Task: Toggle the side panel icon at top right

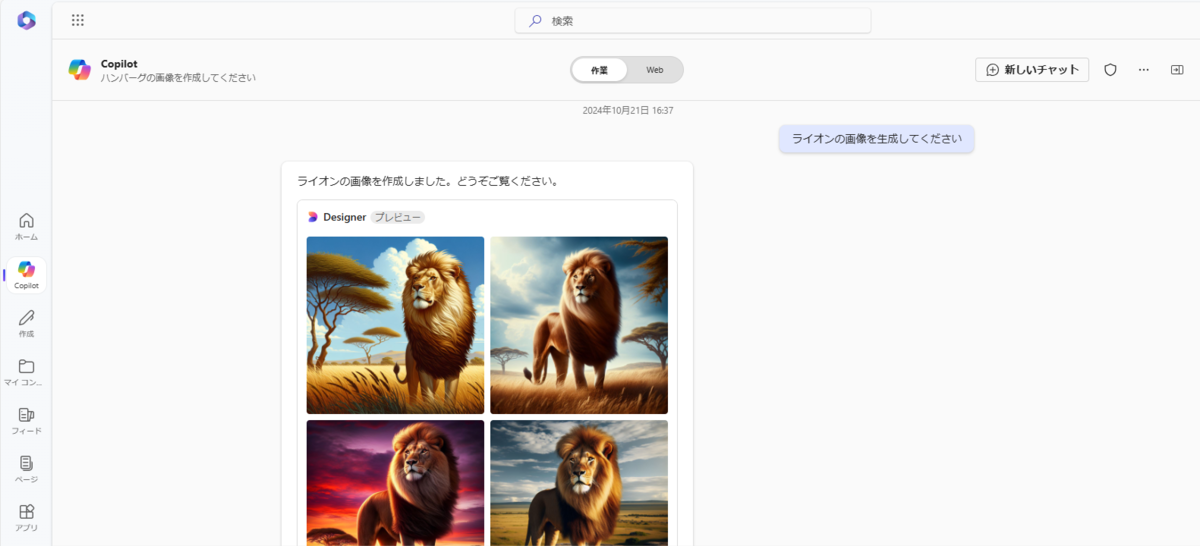Action: (1177, 70)
